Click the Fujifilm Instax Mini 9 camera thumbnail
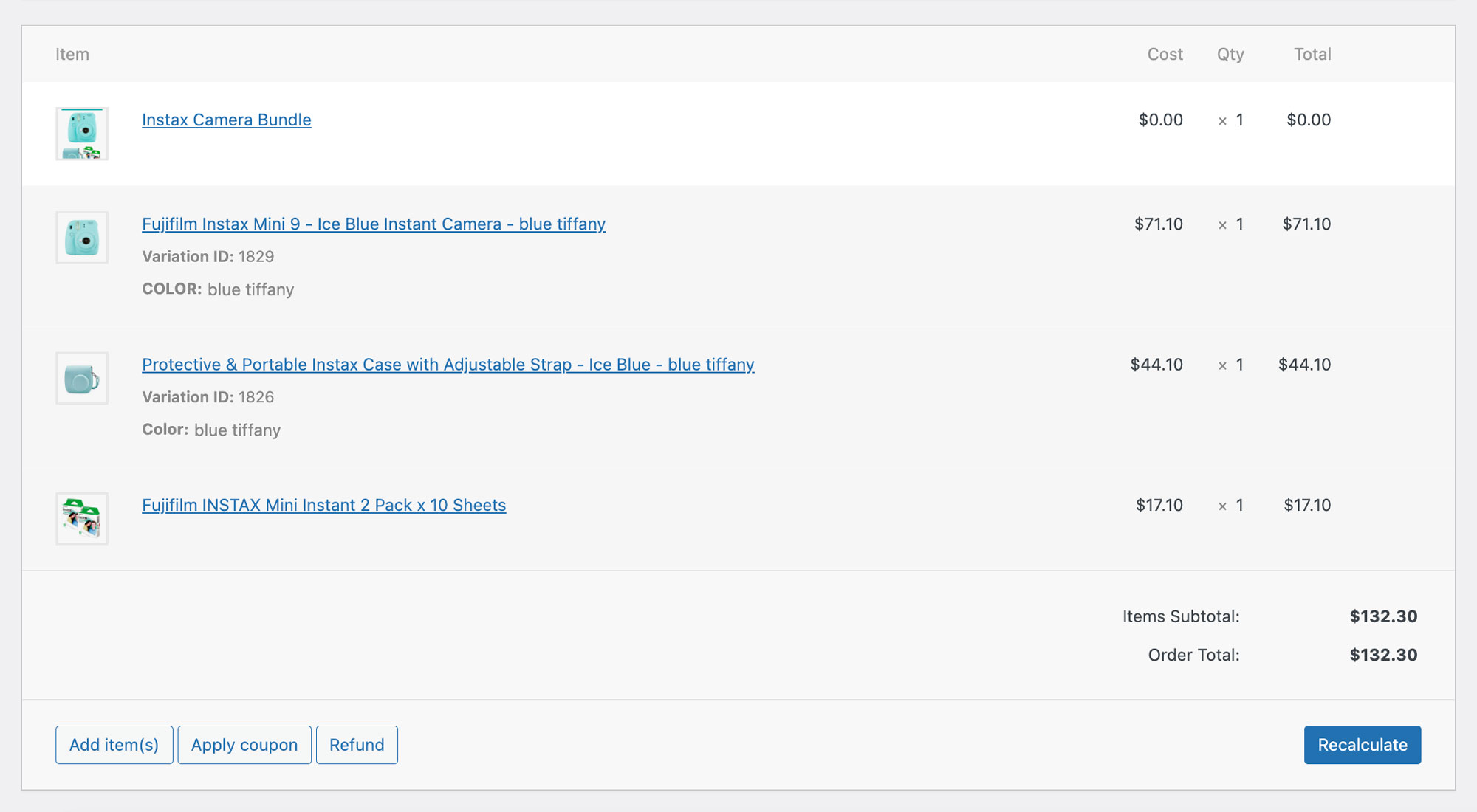Viewport: 1477px width, 812px height. [x=82, y=238]
